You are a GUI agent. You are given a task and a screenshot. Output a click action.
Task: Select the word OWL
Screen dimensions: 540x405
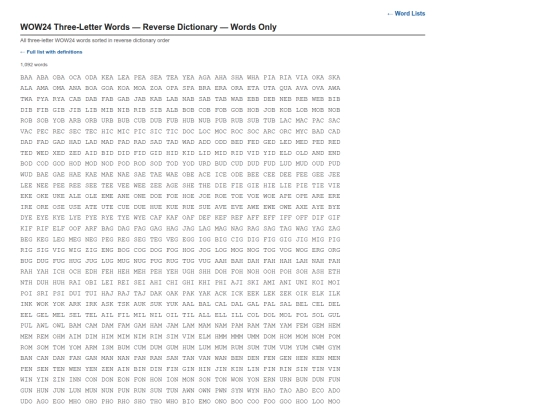pos(59,326)
